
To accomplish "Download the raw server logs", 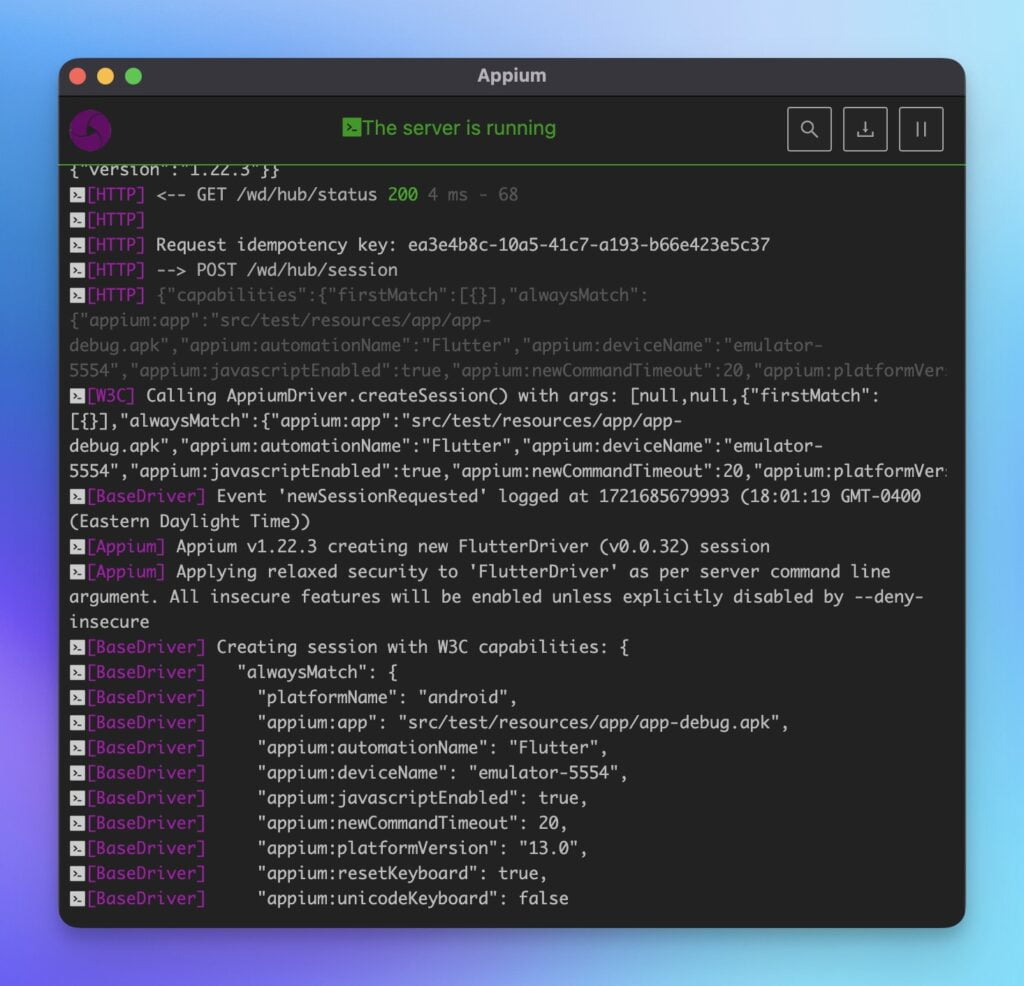I will click(865, 129).
